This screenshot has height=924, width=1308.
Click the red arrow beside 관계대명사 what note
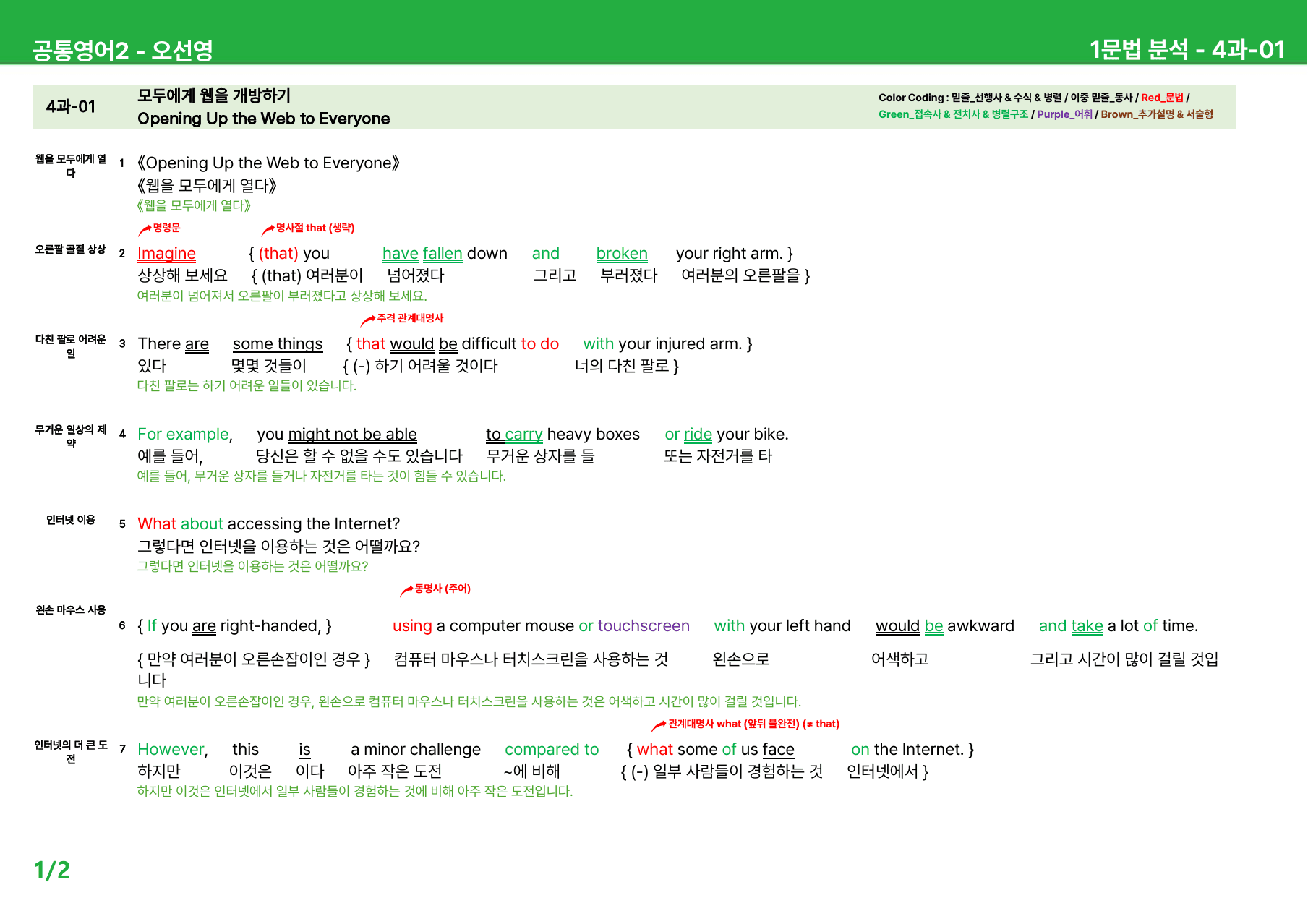point(659,726)
